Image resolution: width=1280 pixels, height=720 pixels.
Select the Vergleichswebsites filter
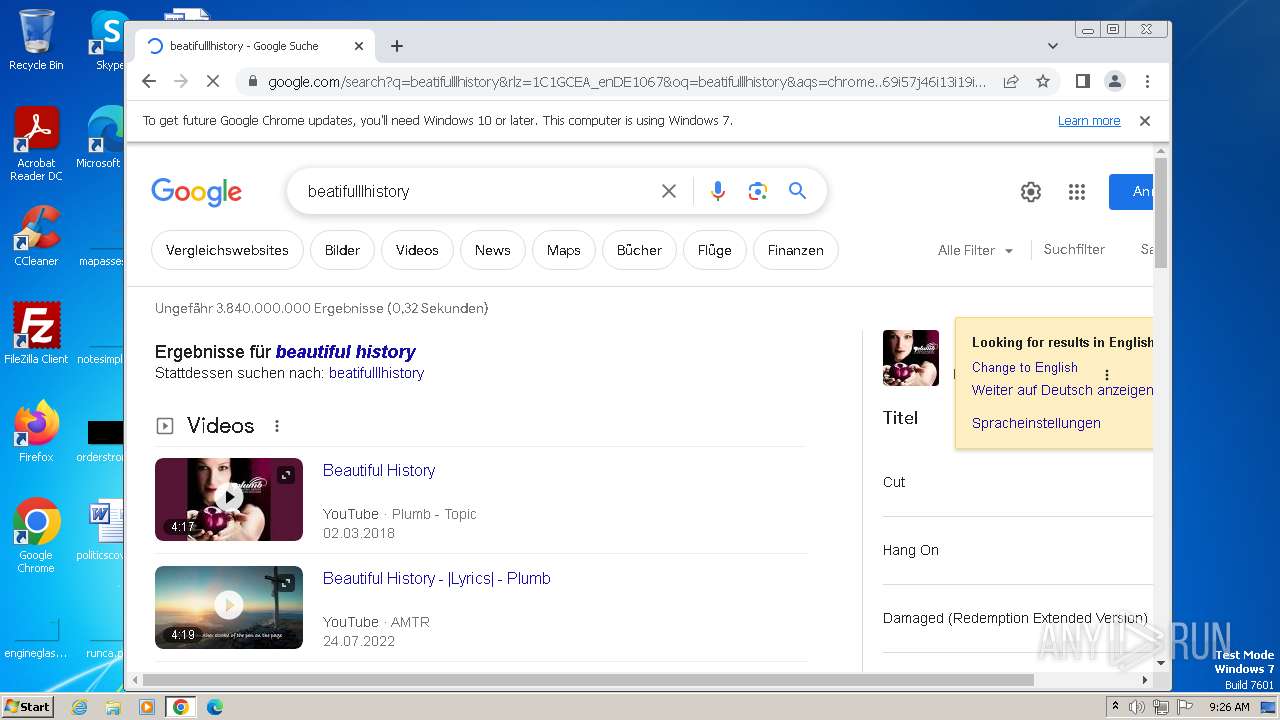227,250
